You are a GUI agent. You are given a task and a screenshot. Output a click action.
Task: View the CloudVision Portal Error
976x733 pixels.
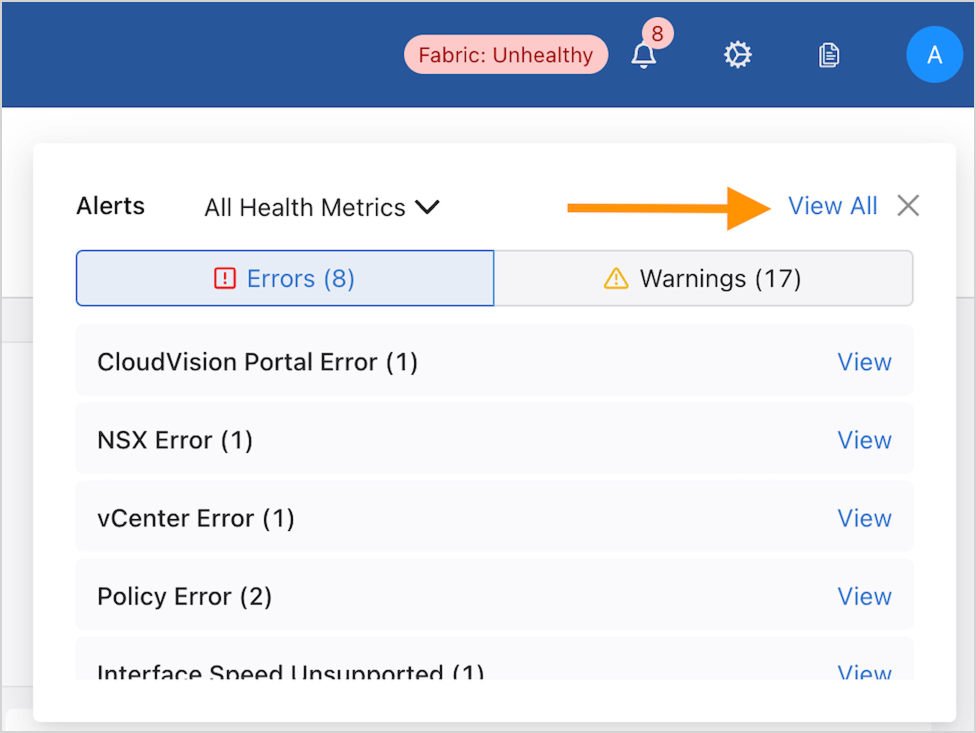[864, 362]
